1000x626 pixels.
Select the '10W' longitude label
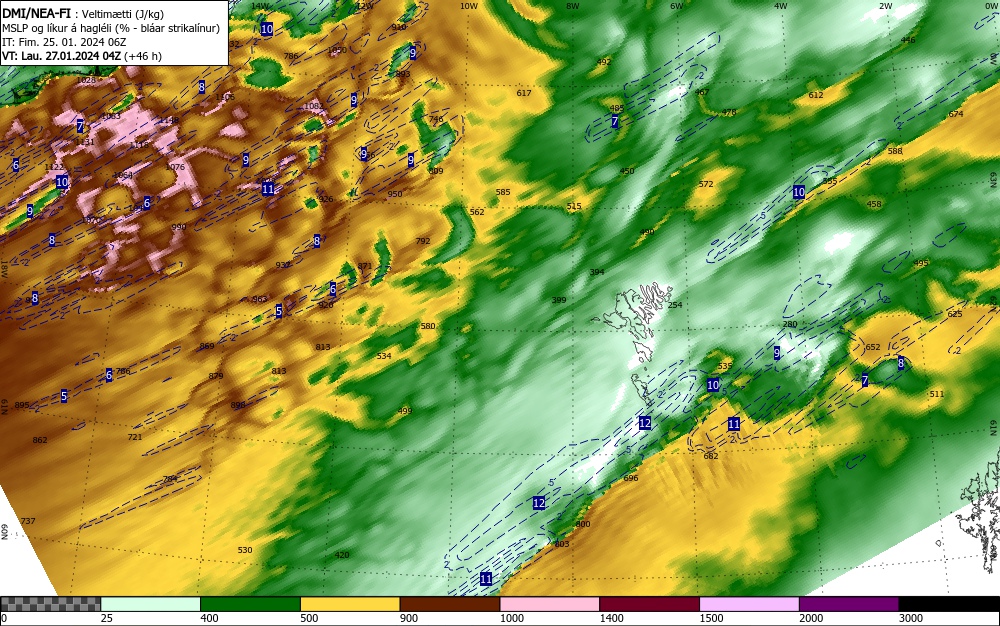[469, 6]
